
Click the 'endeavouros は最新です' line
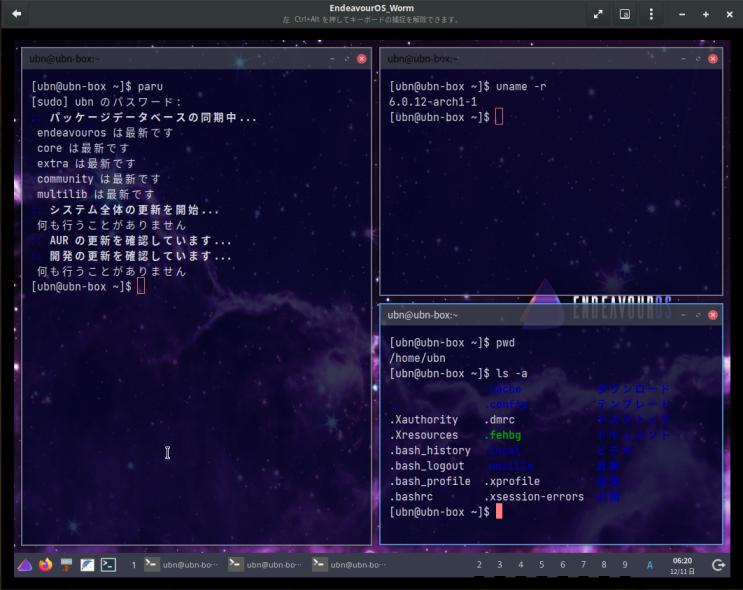pos(105,133)
